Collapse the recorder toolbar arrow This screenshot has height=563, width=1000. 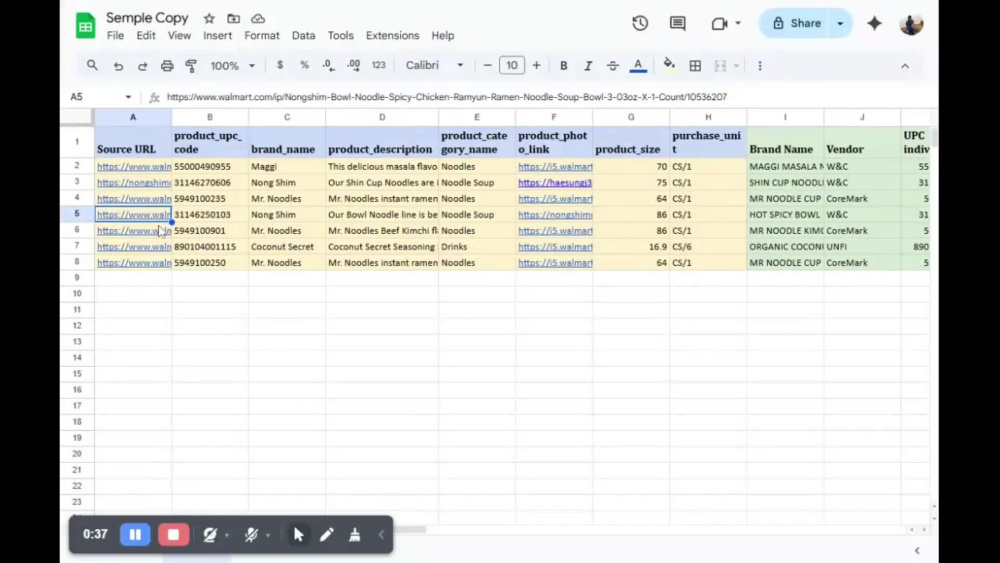click(x=381, y=534)
